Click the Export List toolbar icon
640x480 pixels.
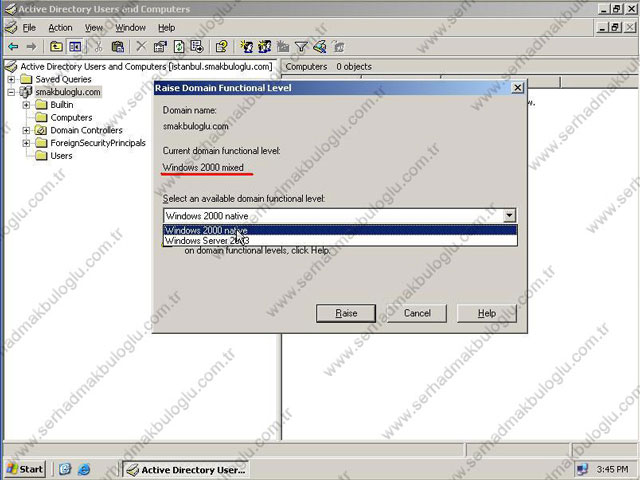pyautogui.click(x=197, y=47)
